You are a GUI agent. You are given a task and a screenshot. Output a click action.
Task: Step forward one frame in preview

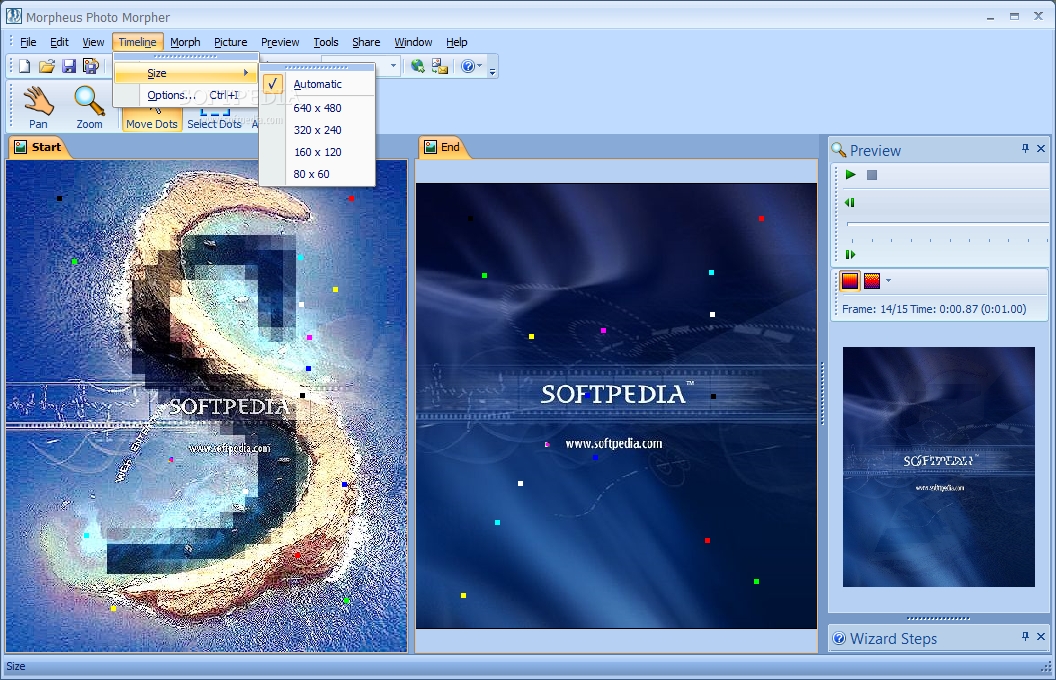(x=850, y=254)
